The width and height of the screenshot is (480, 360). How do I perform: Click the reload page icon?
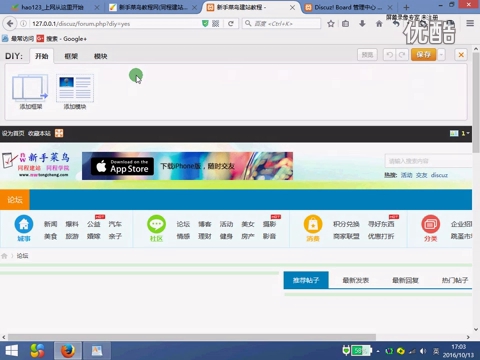[x=231, y=24]
